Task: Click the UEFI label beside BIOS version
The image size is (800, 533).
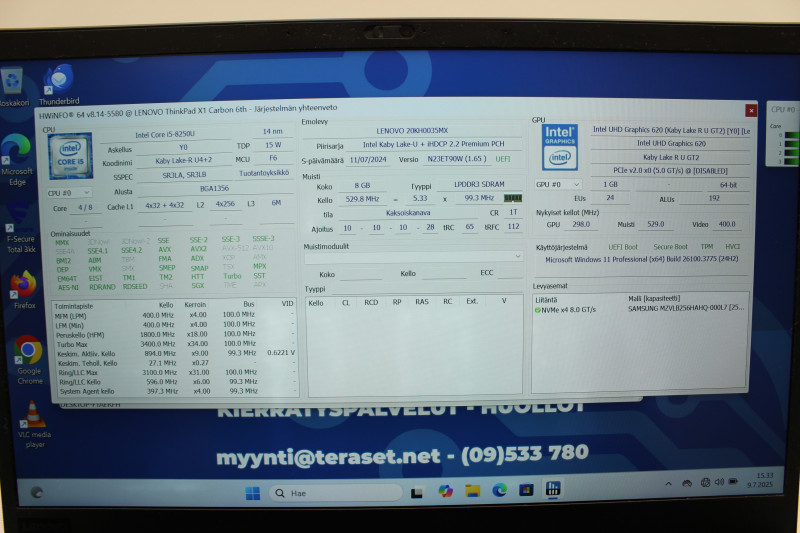Action: tap(503, 159)
